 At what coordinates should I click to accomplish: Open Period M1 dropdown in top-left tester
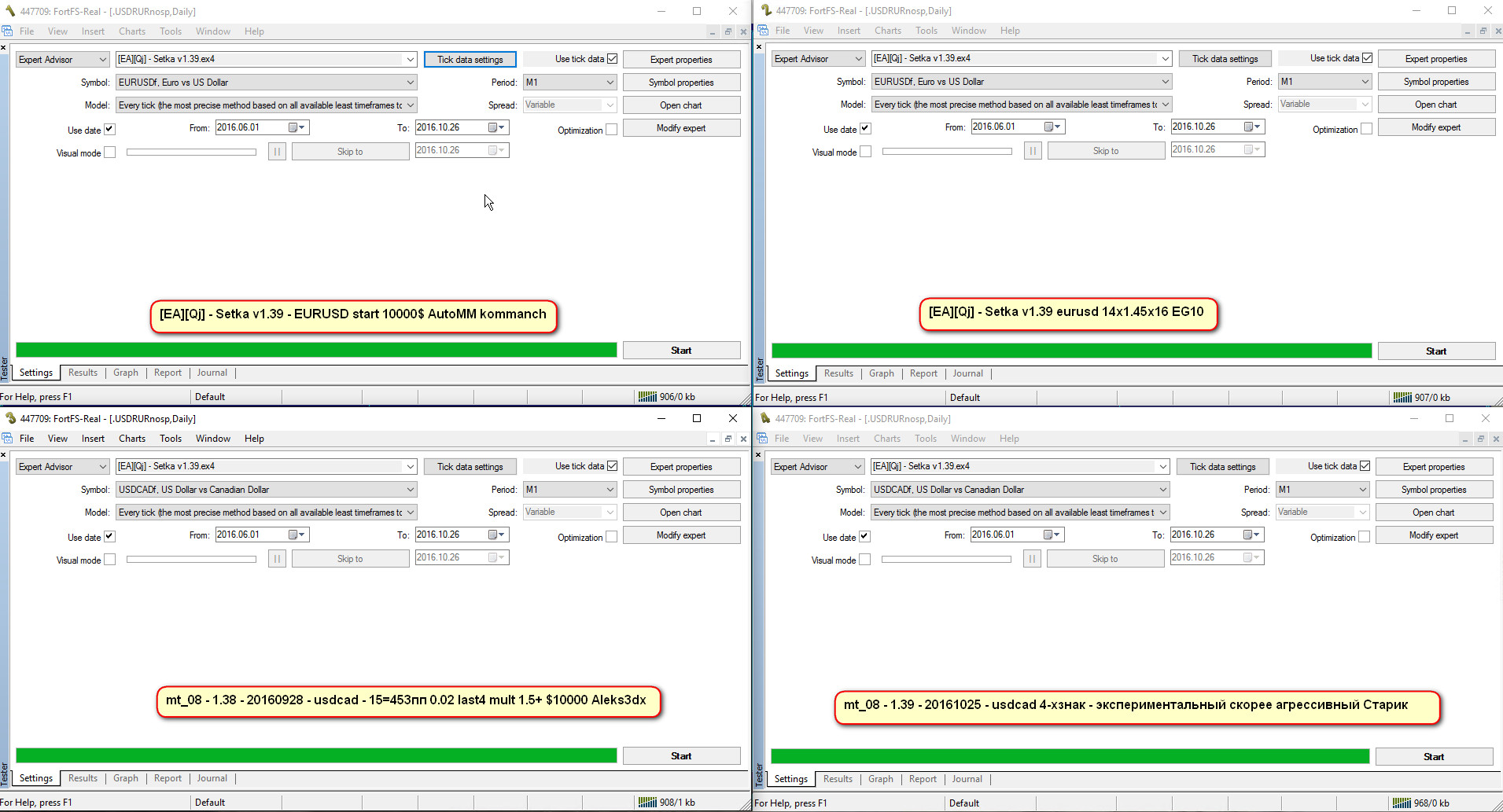(570, 83)
